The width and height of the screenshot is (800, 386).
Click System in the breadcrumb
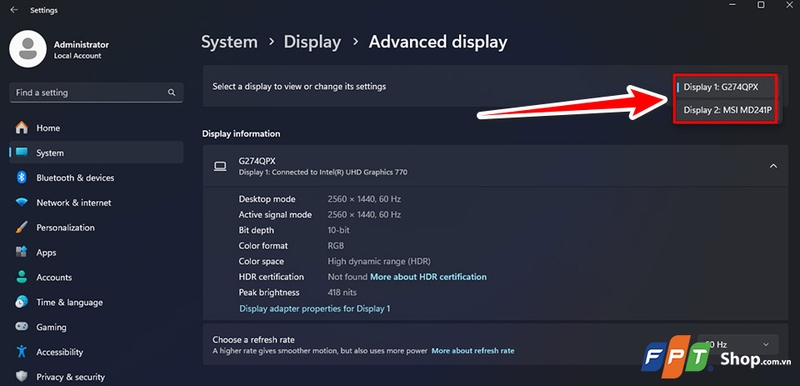coord(230,42)
